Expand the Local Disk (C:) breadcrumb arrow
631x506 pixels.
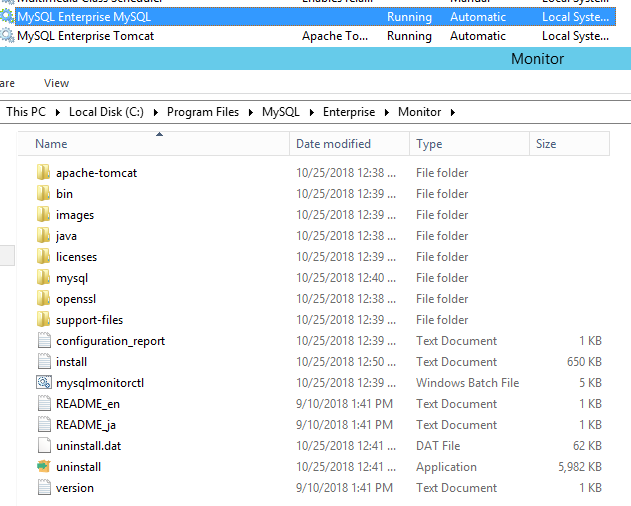click(x=156, y=112)
